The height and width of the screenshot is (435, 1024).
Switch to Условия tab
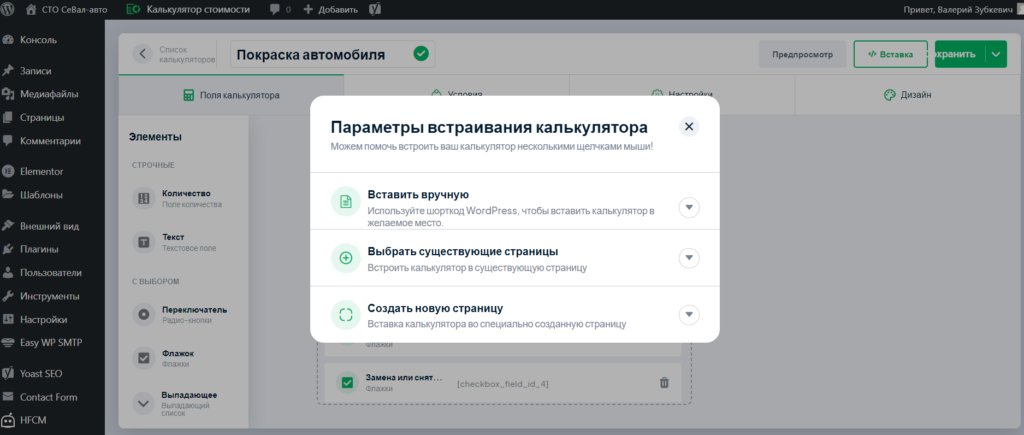click(x=456, y=95)
